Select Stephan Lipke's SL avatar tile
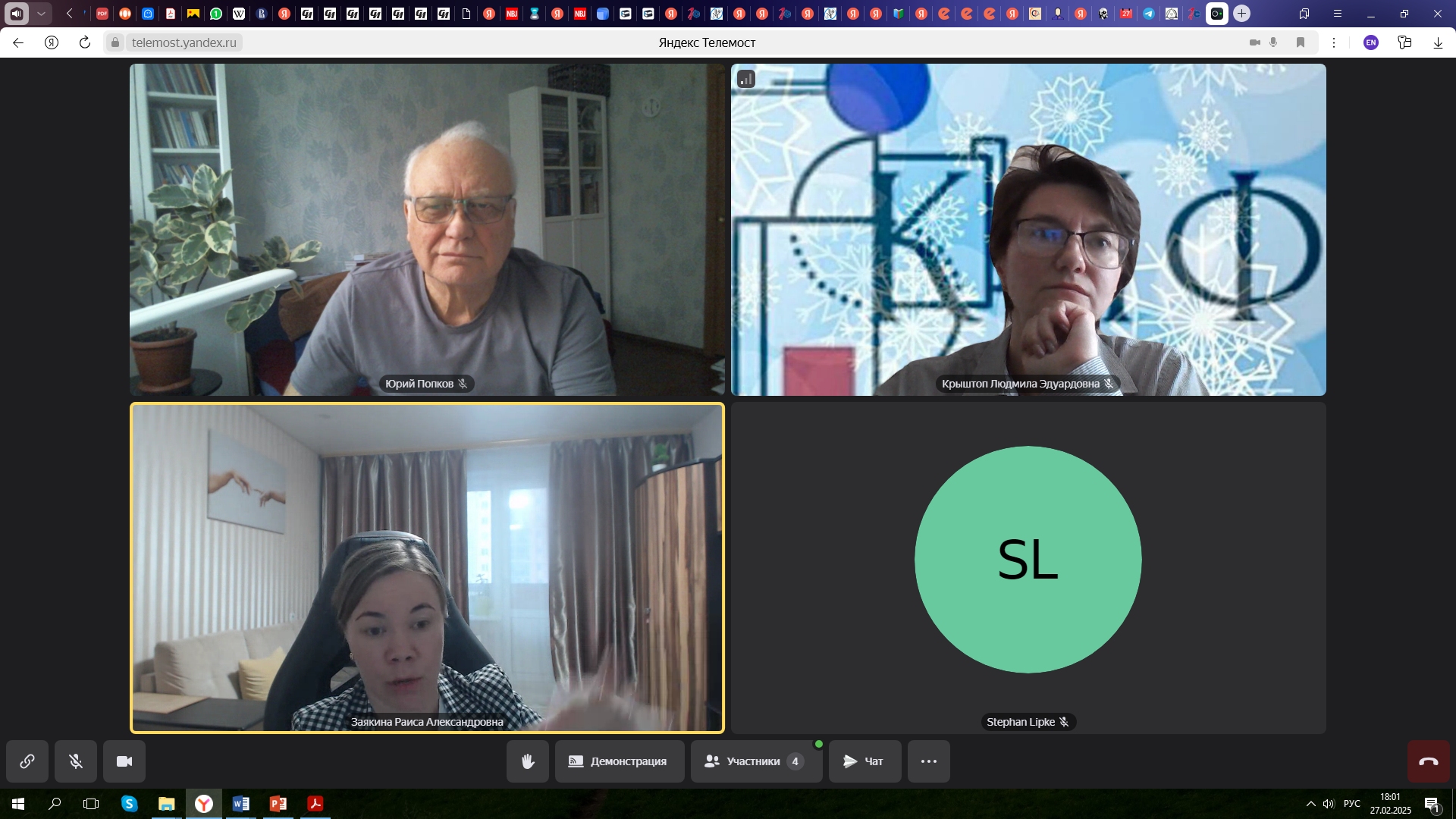The width and height of the screenshot is (1456, 819). pyautogui.click(x=1028, y=560)
